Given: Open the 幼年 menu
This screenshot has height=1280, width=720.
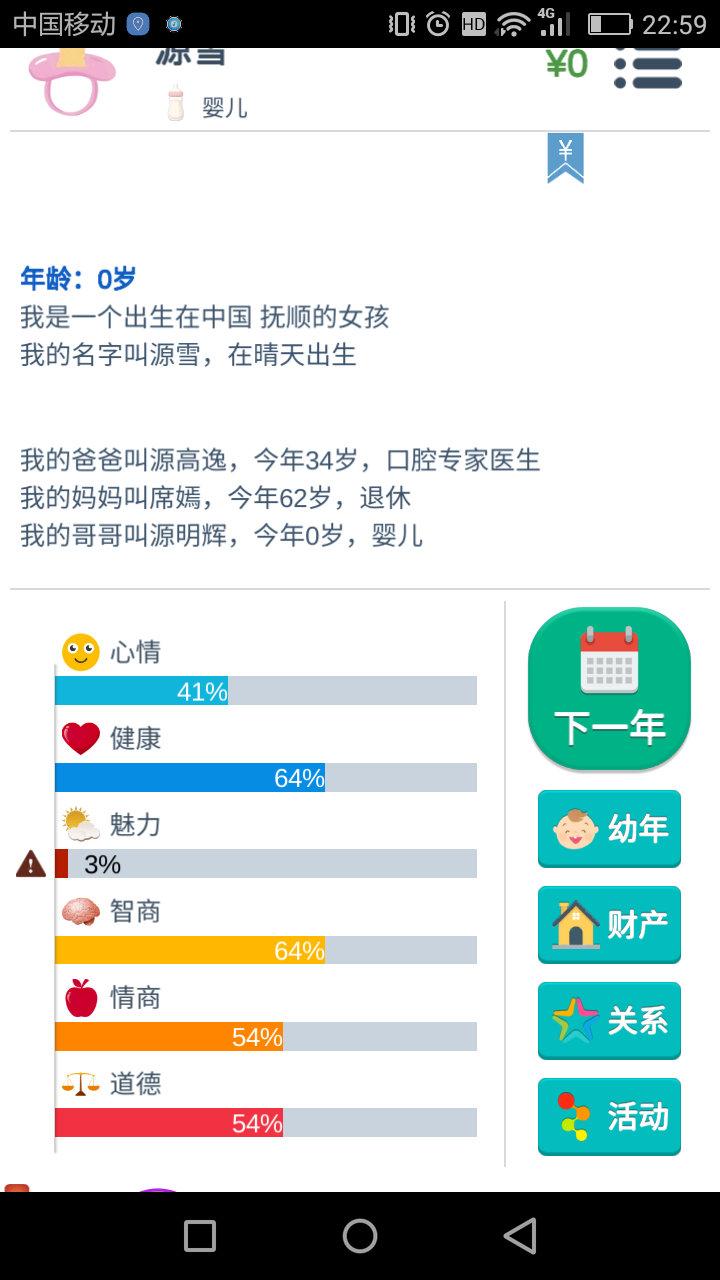Looking at the screenshot, I should pyautogui.click(x=609, y=829).
